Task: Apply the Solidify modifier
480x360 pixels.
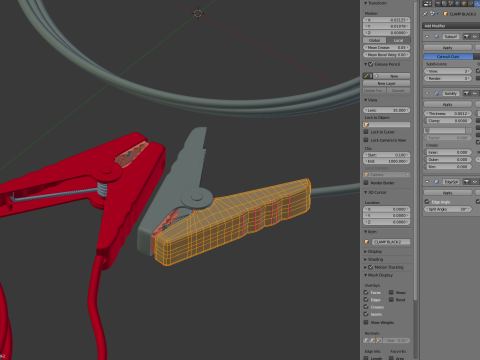Action: pos(448,105)
